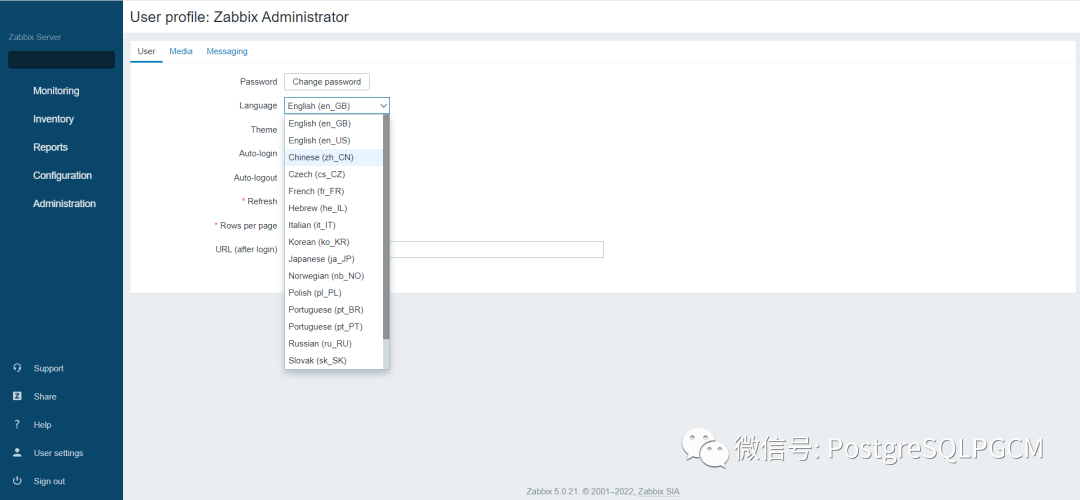Choose Polish (pl_PL) language option
1080x500 pixels.
click(x=334, y=293)
